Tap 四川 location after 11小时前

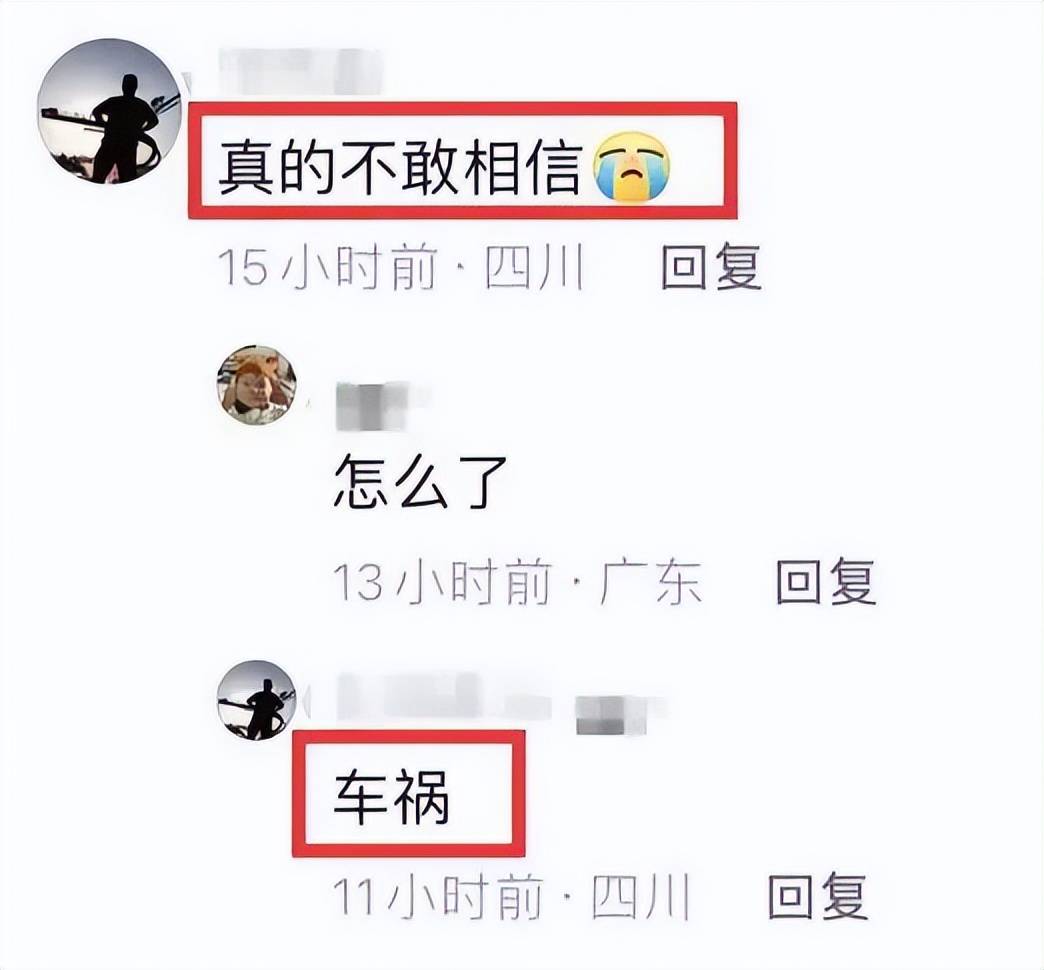click(x=641, y=897)
